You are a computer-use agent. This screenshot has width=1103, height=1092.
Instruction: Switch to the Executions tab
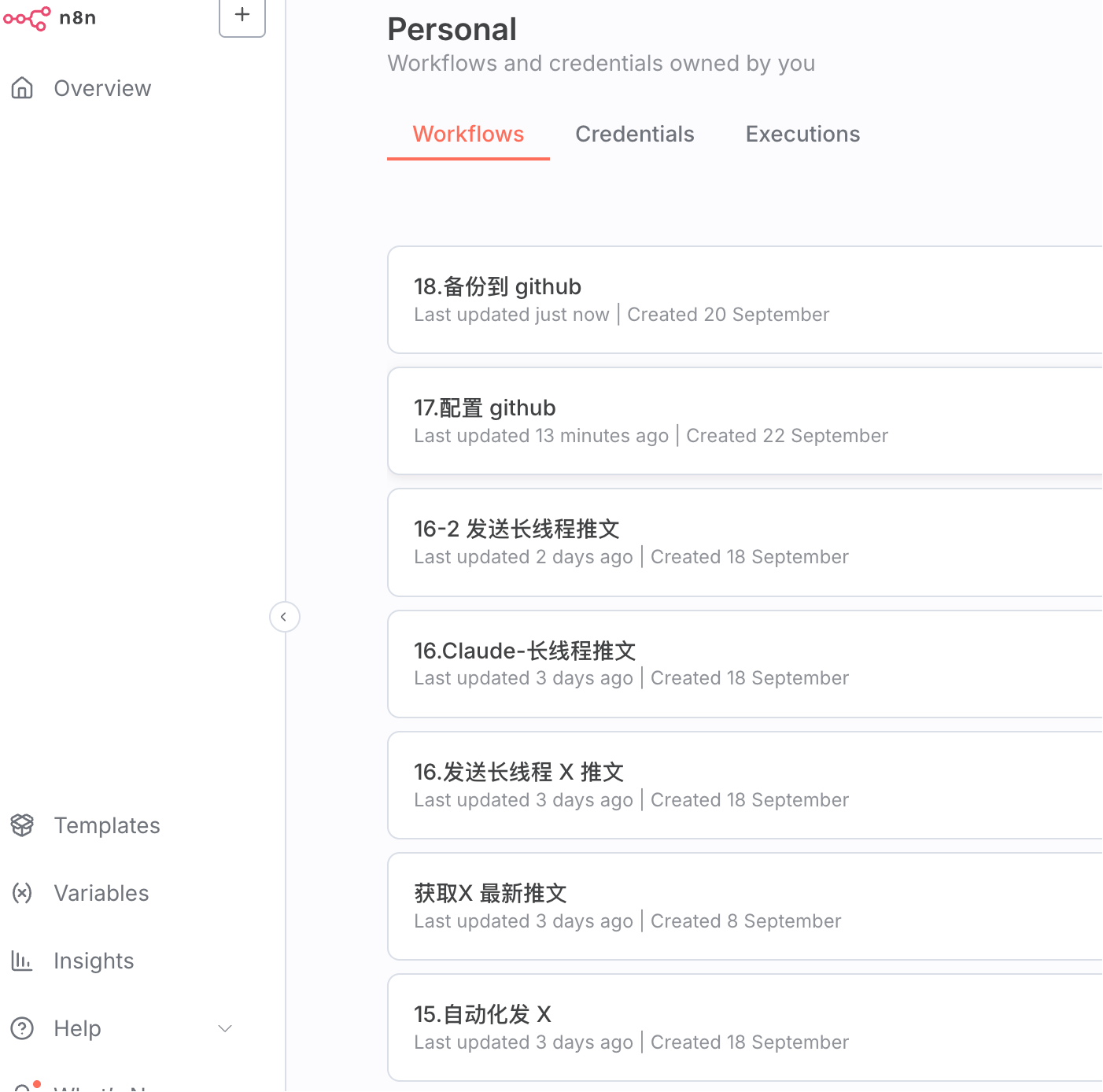pos(802,134)
